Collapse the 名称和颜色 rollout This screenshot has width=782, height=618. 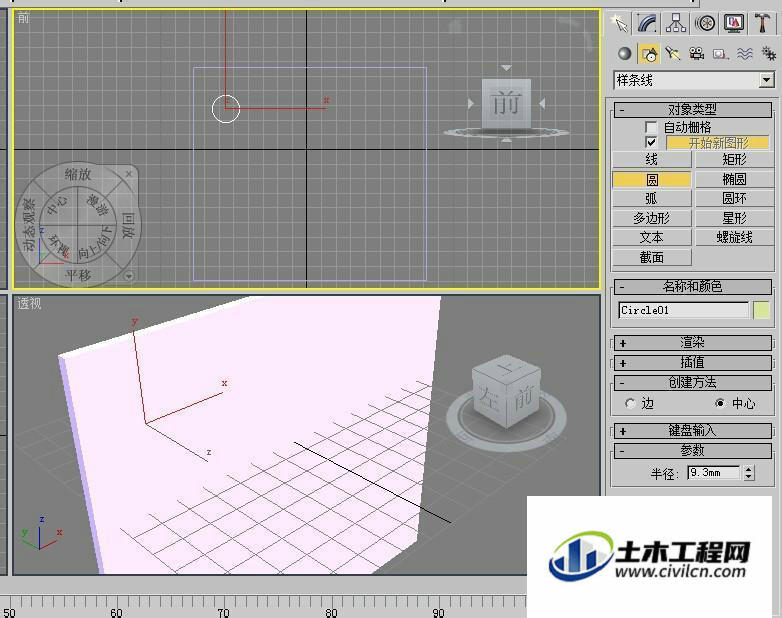693,286
